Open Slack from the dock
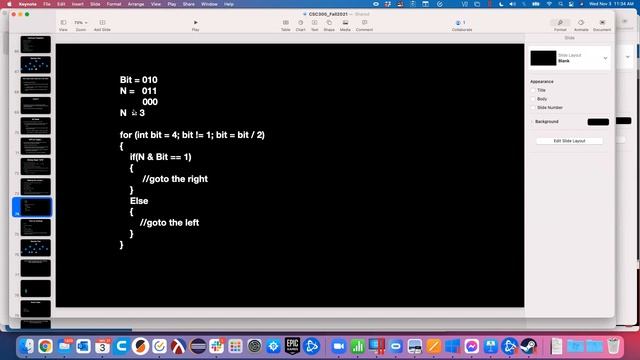The image size is (640, 360). pos(217,346)
